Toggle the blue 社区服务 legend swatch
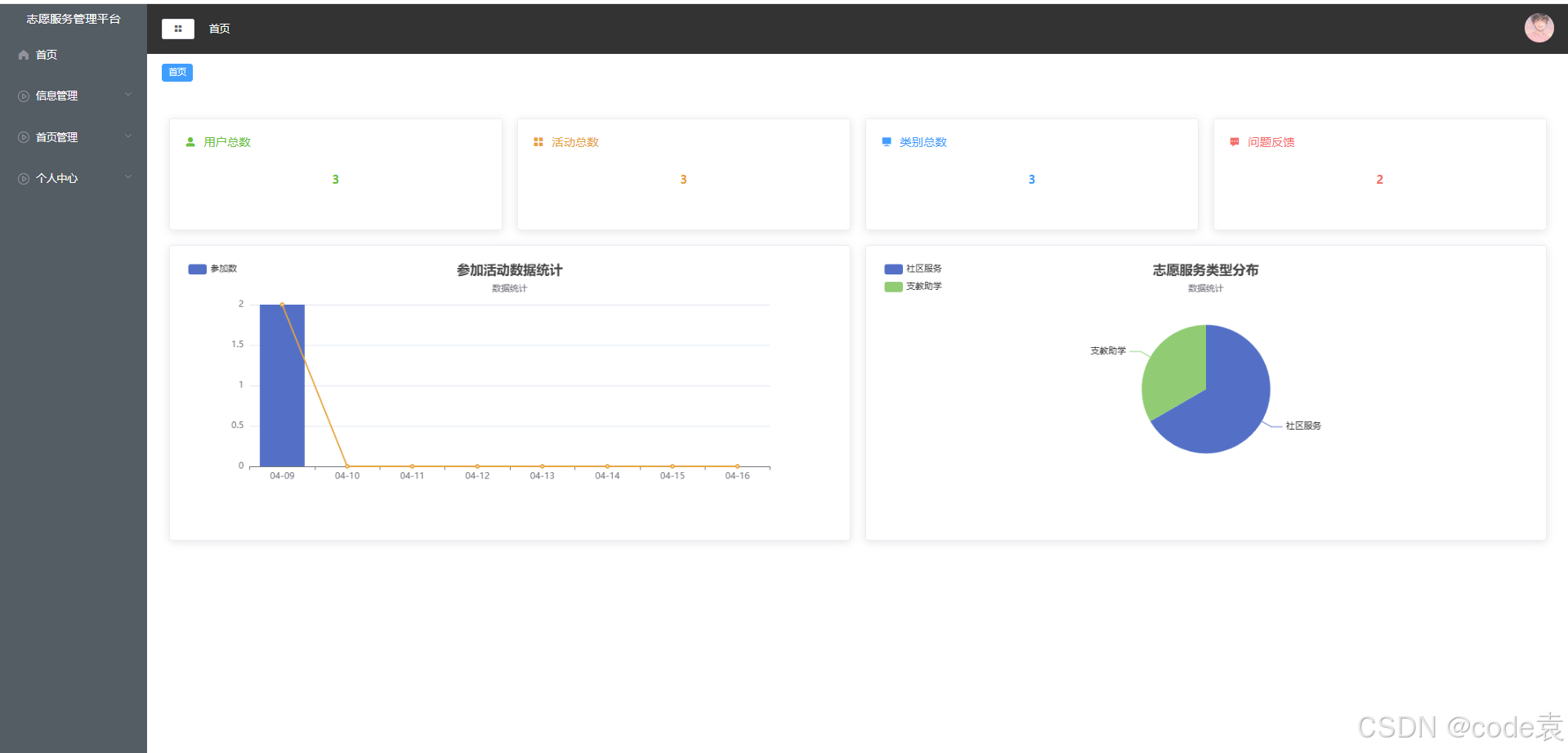This screenshot has width=1568, height=753. [x=893, y=269]
